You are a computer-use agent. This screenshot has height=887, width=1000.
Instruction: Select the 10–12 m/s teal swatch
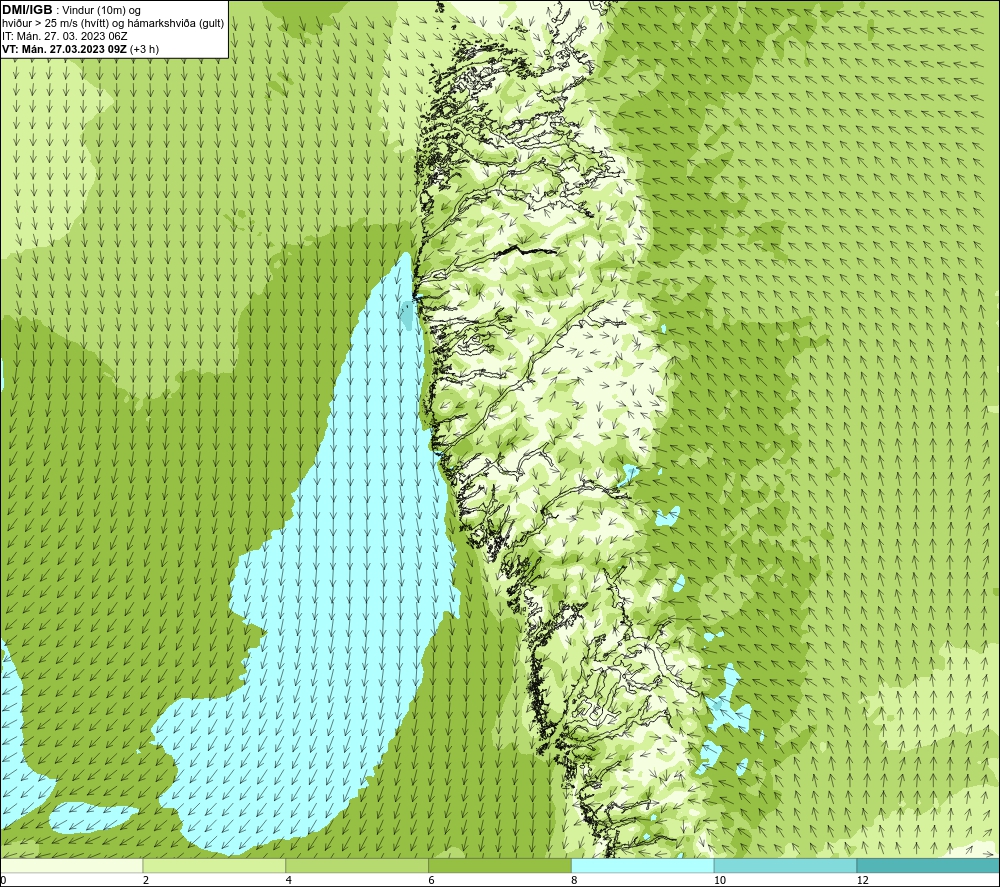786,865
